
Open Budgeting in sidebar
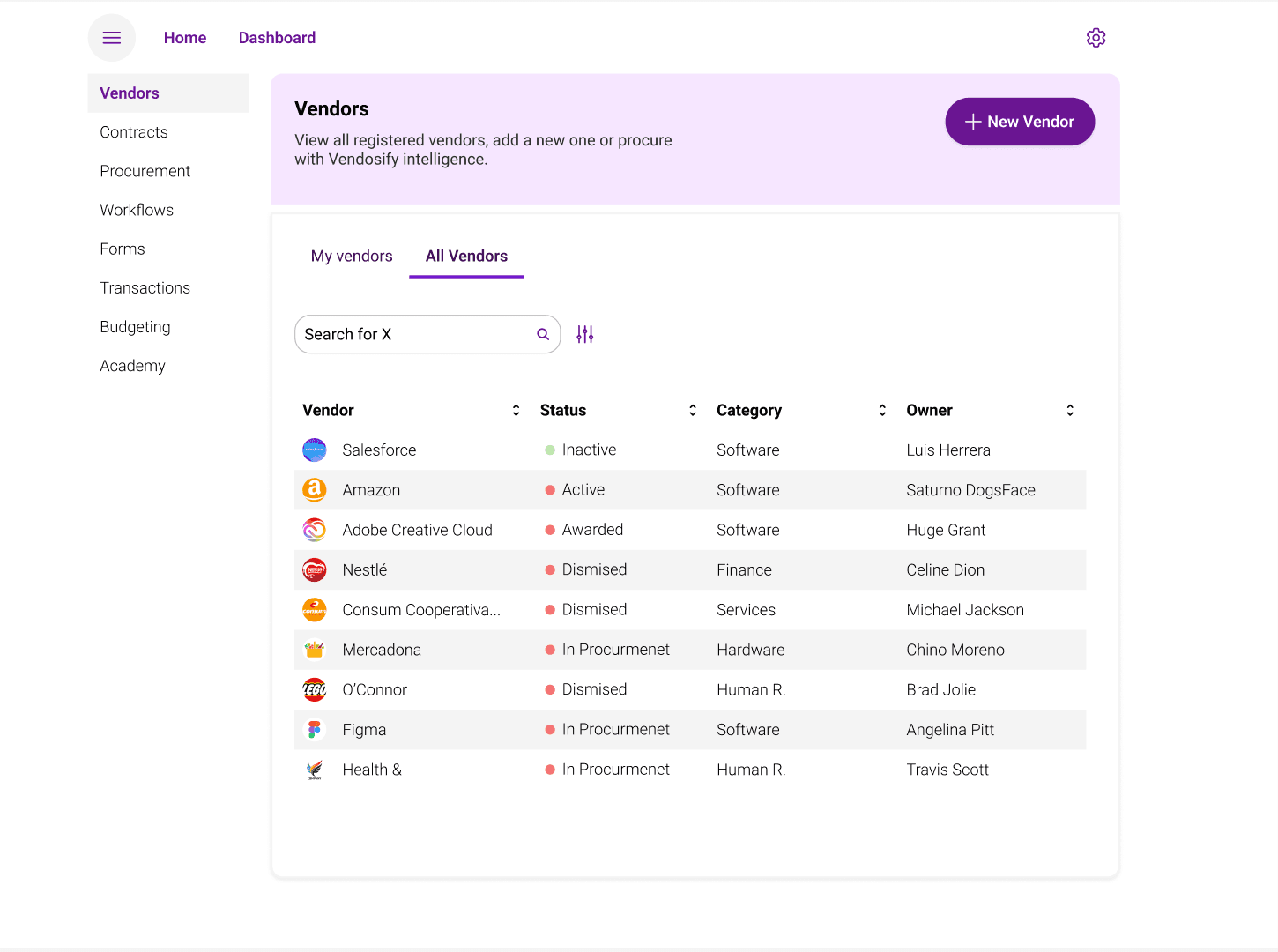[x=136, y=327]
